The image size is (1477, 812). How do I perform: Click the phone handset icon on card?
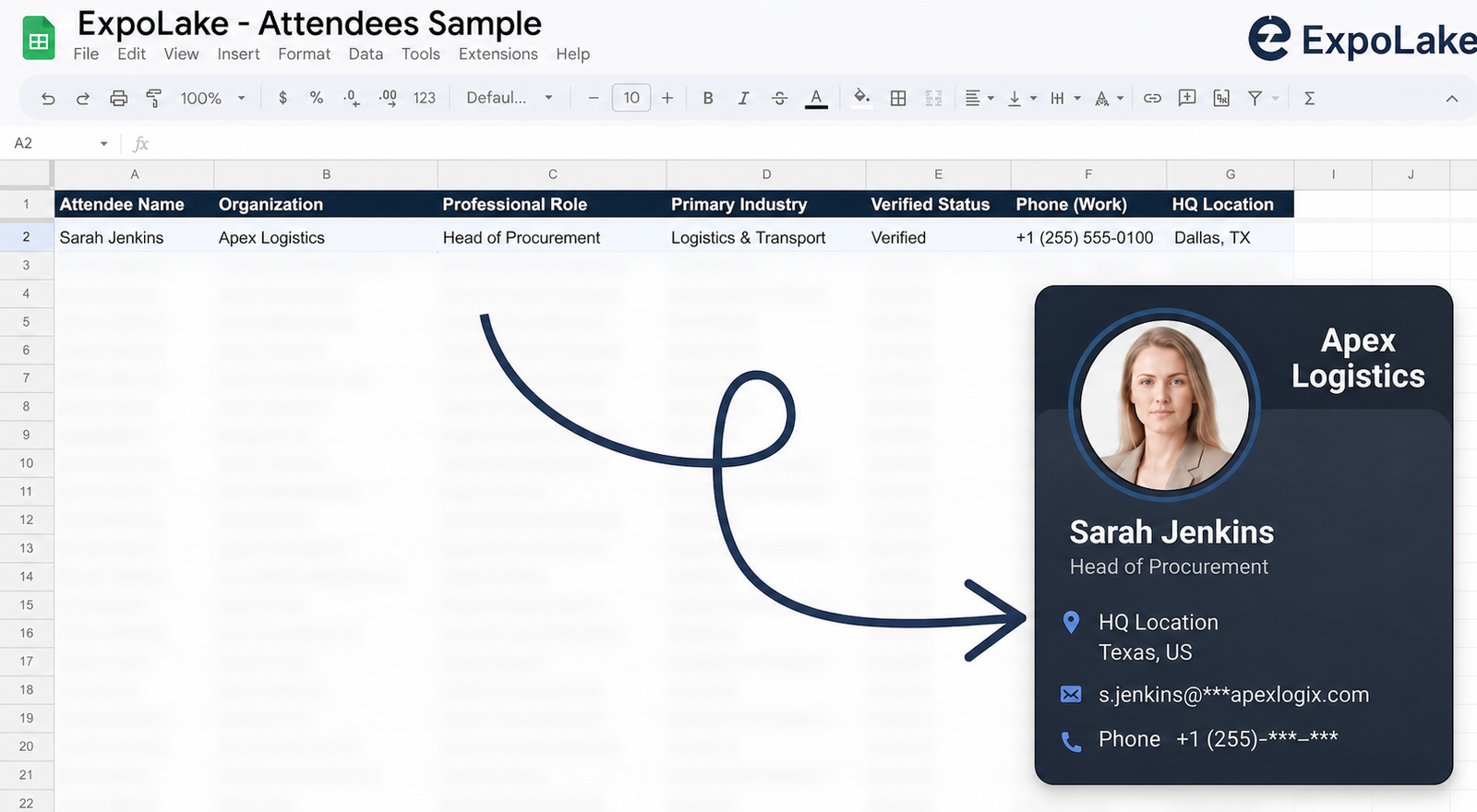(1071, 741)
